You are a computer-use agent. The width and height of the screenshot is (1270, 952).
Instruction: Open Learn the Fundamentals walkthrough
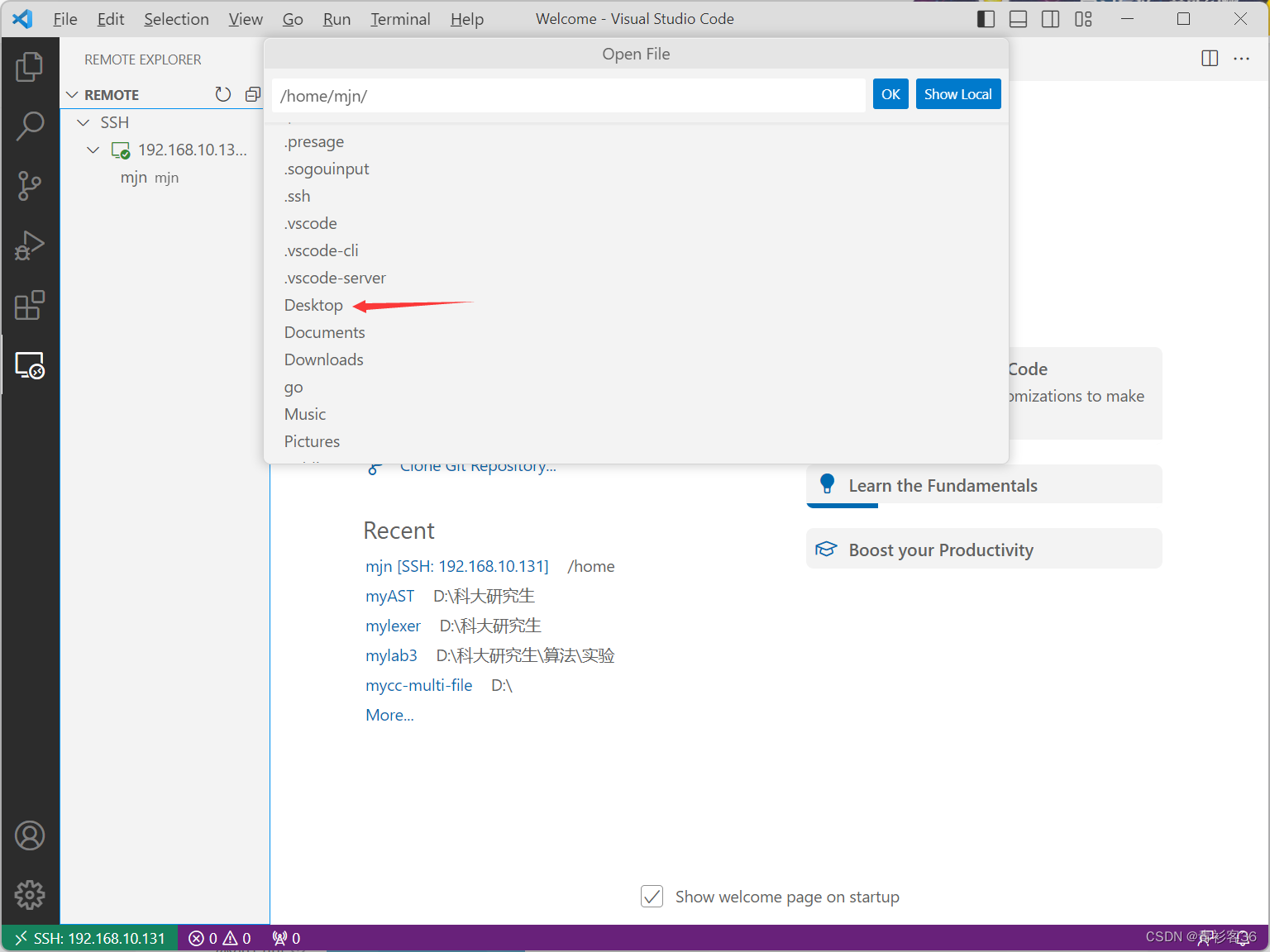pos(984,485)
